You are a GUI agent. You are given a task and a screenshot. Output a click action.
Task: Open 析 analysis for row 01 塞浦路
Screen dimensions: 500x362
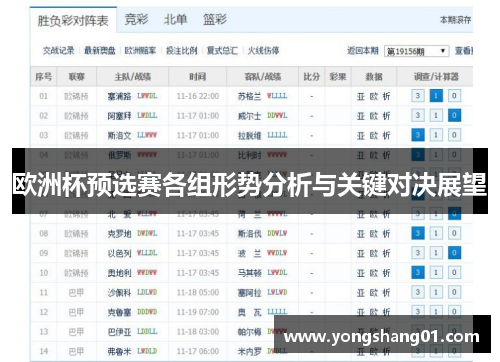click(x=386, y=96)
